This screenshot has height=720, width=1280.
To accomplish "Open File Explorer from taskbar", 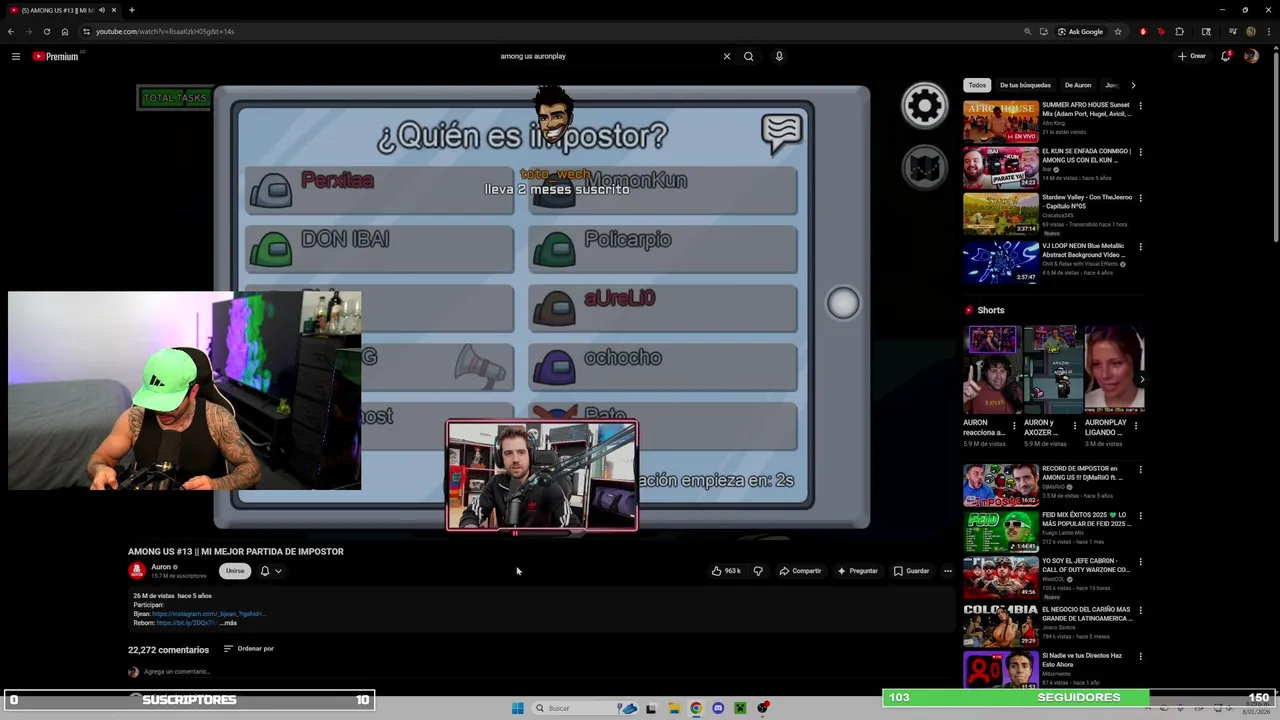I will [673, 708].
